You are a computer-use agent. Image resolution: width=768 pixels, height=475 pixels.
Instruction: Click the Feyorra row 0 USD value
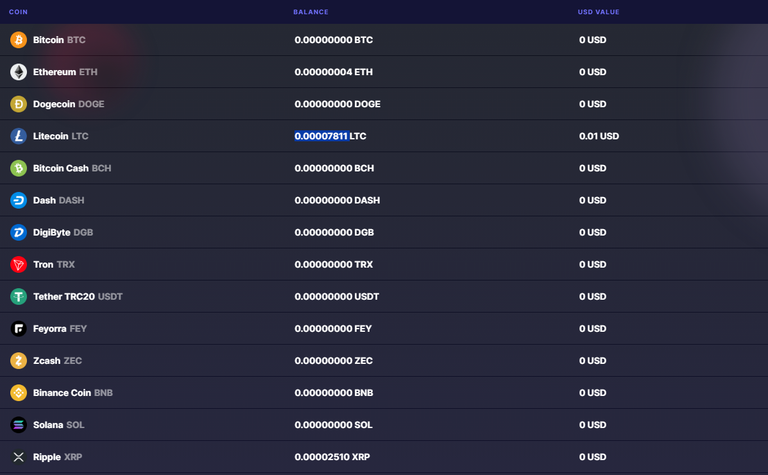point(593,329)
